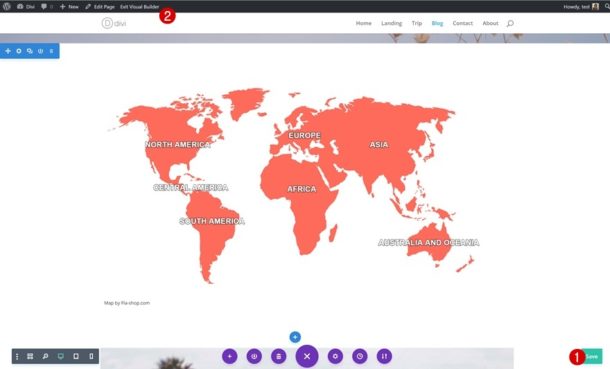This screenshot has width=610, height=369.
Task: Expand the builder options three-dot menu
Action: pyautogui.click(x=17, y=356)
